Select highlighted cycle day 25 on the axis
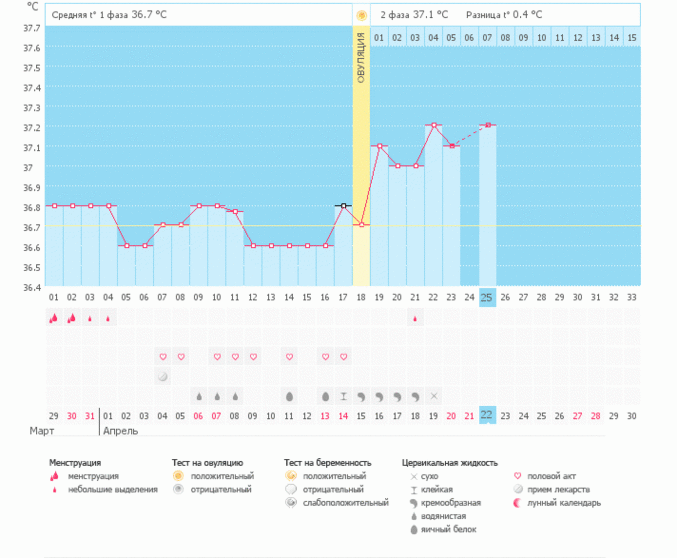 click(487, 297)
